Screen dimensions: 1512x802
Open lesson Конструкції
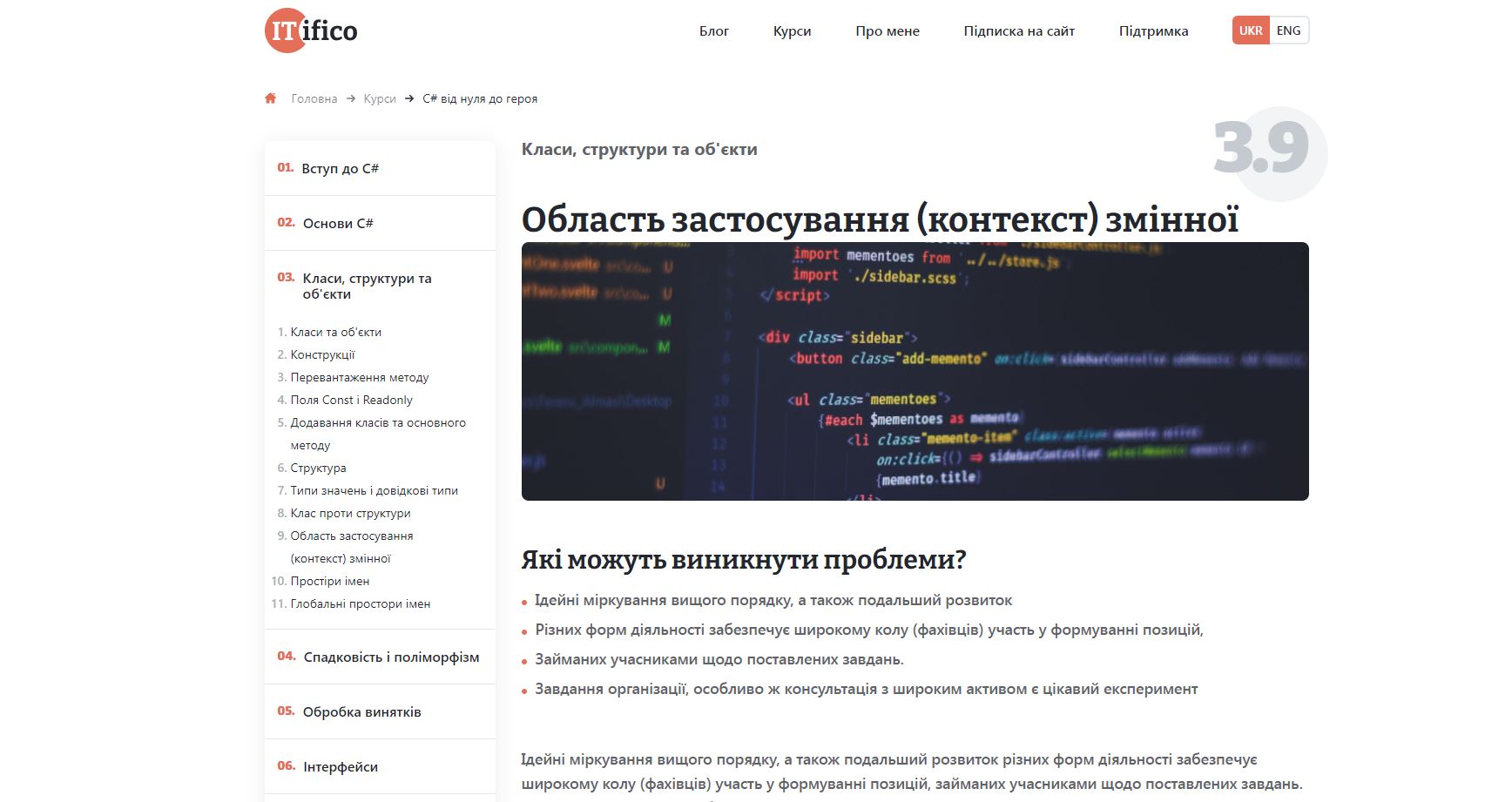click(322, 354)
